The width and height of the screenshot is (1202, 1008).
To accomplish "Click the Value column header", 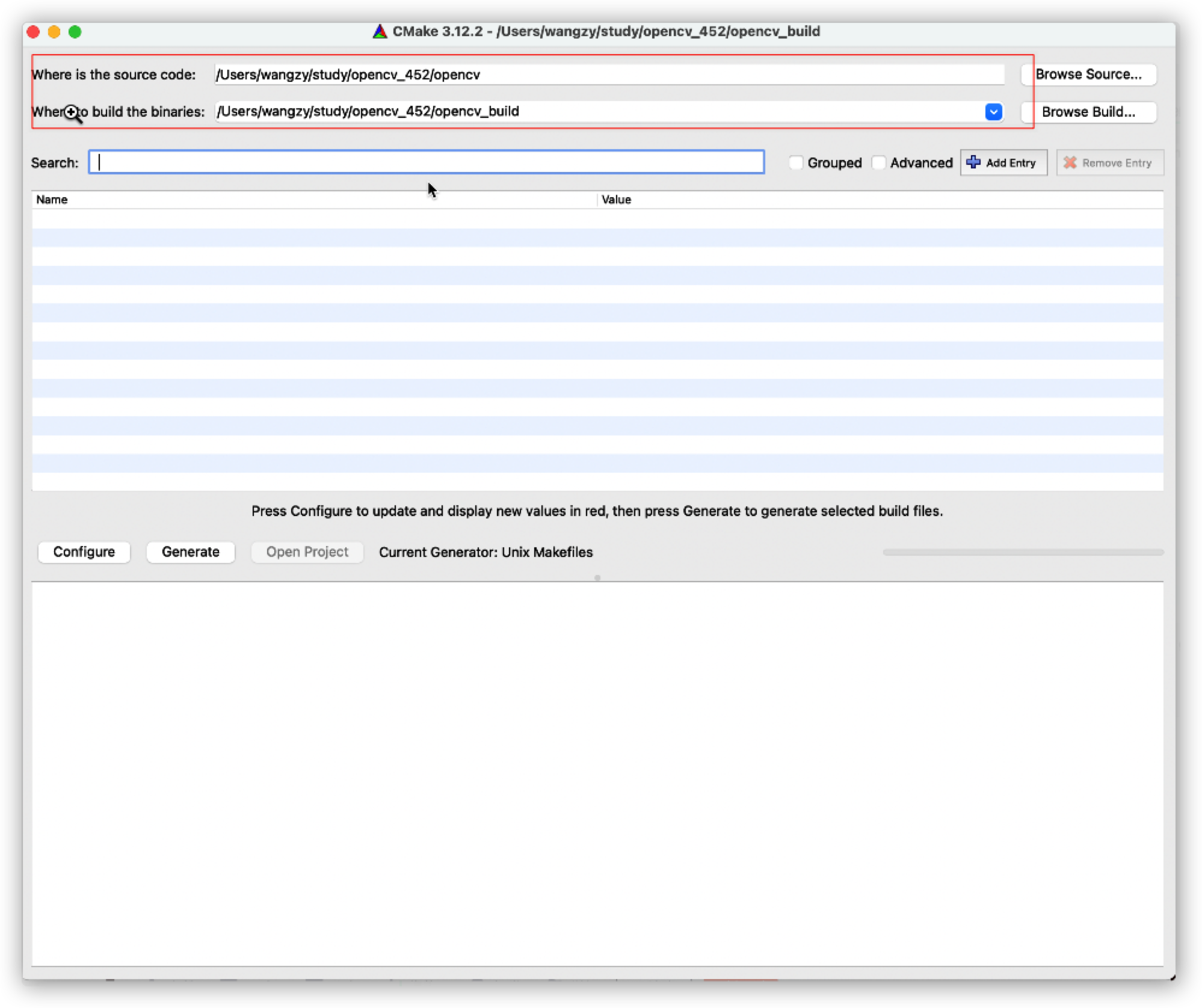I will 616,200.
